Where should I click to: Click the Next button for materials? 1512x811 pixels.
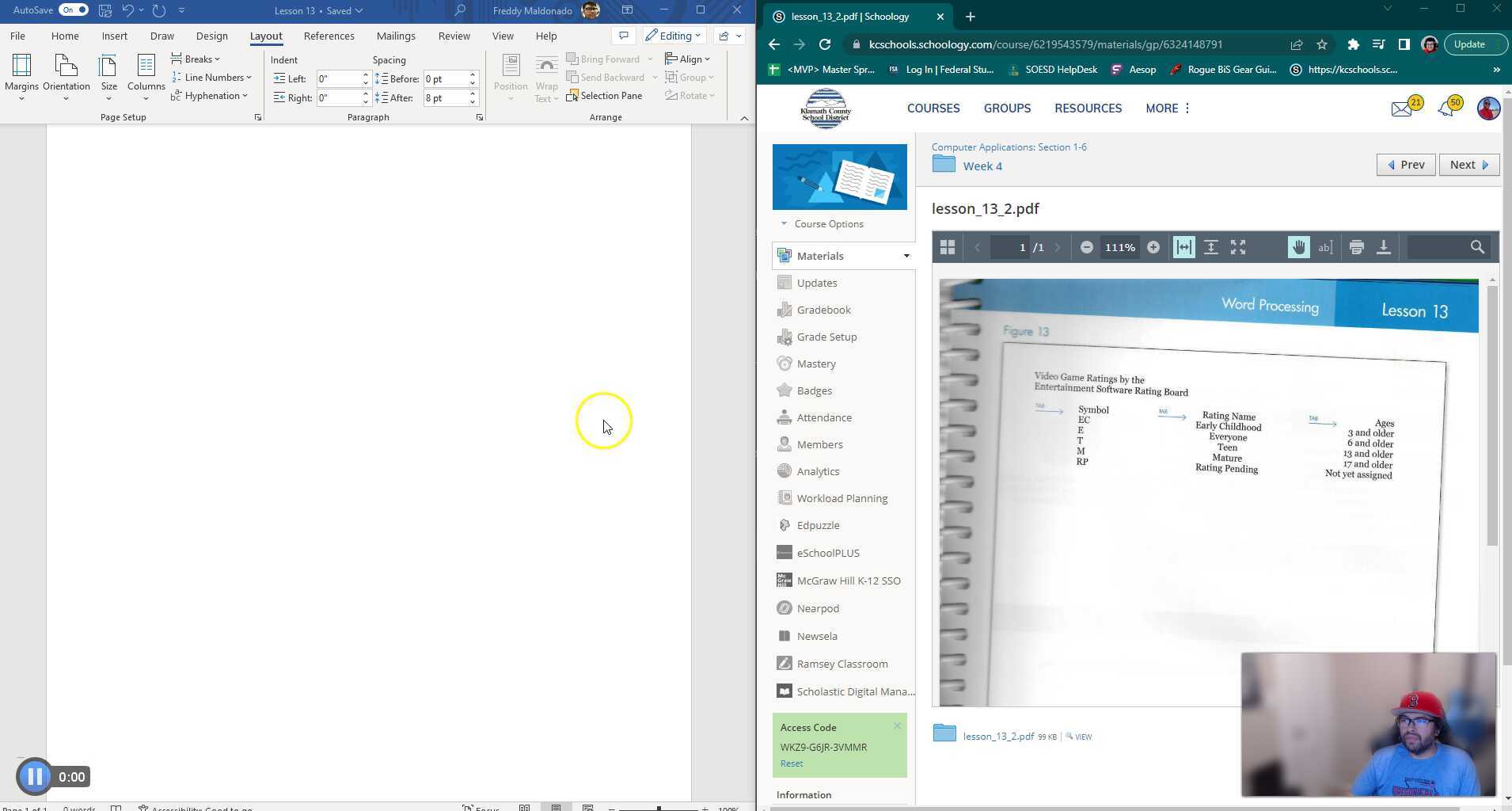(1468, 165)
